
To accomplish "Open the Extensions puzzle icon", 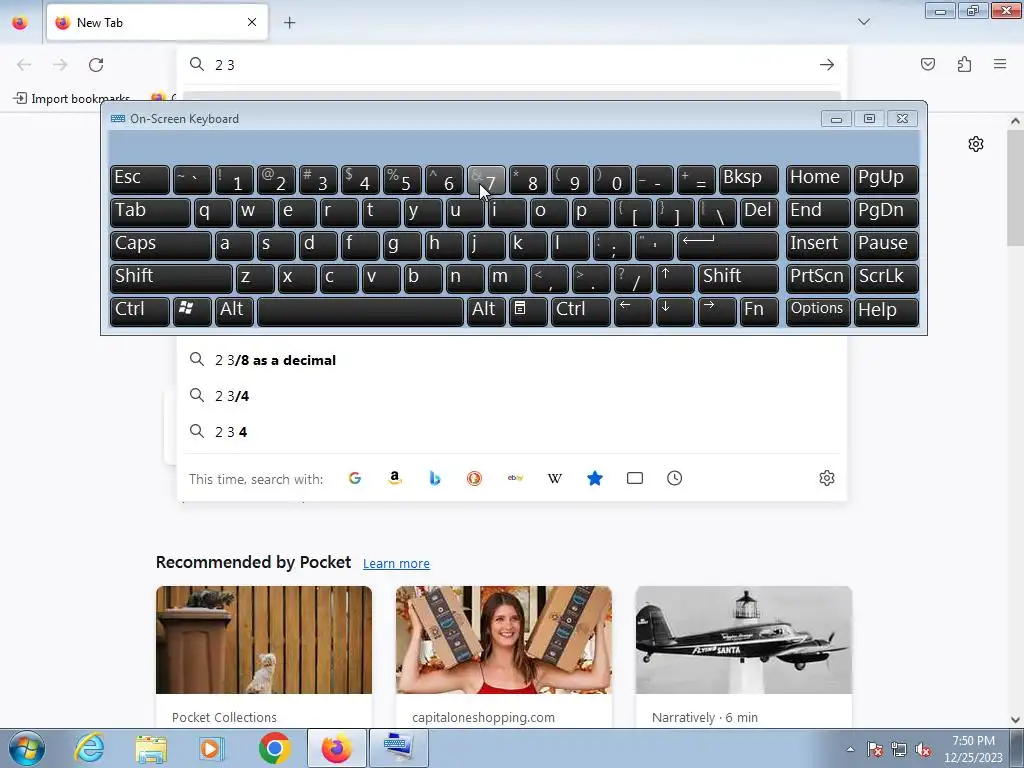I will [x=964, y=64].
